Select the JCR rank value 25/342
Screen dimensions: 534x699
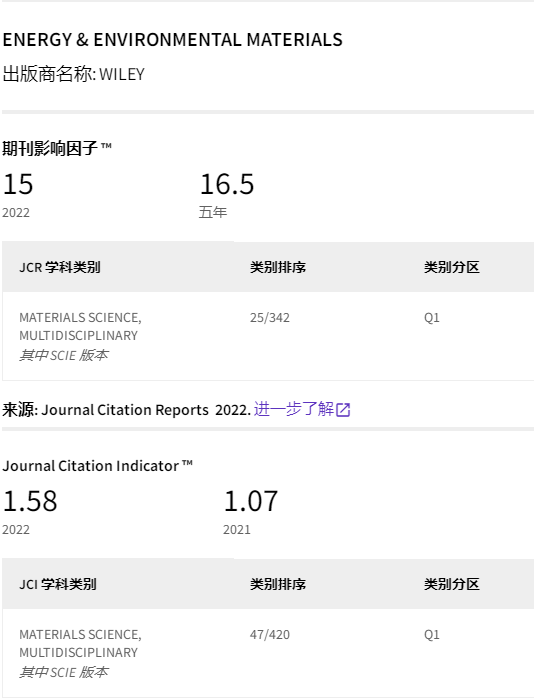click(x=270, y=318)
